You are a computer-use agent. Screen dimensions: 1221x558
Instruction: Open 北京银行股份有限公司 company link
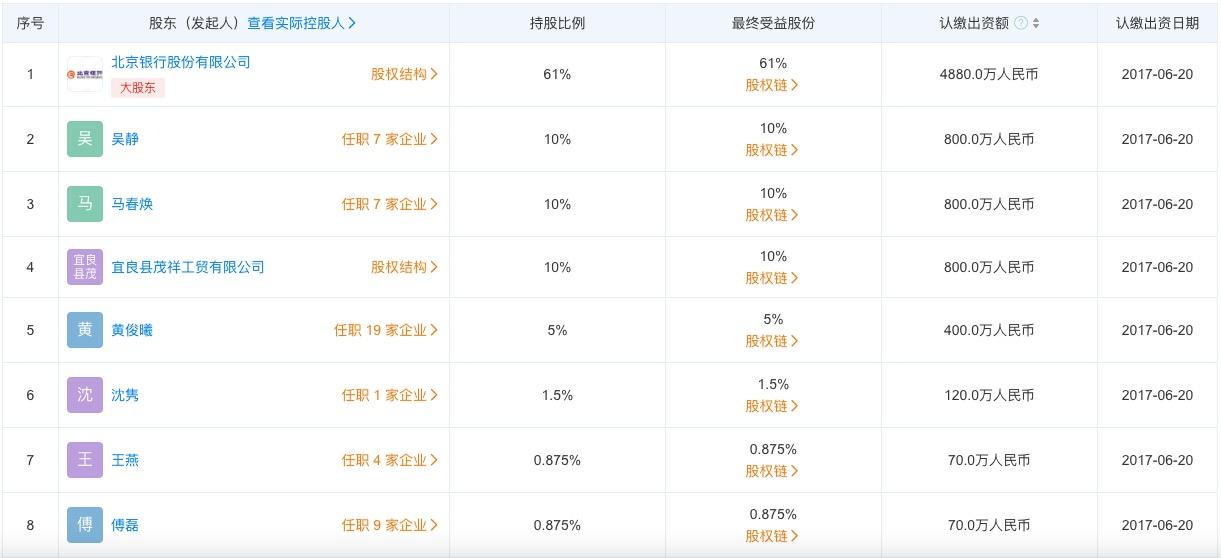coord(181,62)
